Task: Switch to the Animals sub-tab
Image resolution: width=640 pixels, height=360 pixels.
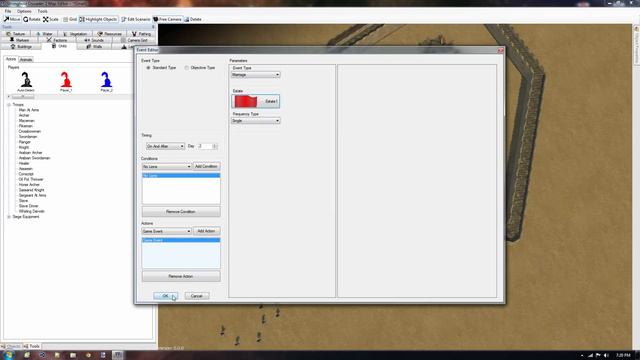Action: (26, 60)
